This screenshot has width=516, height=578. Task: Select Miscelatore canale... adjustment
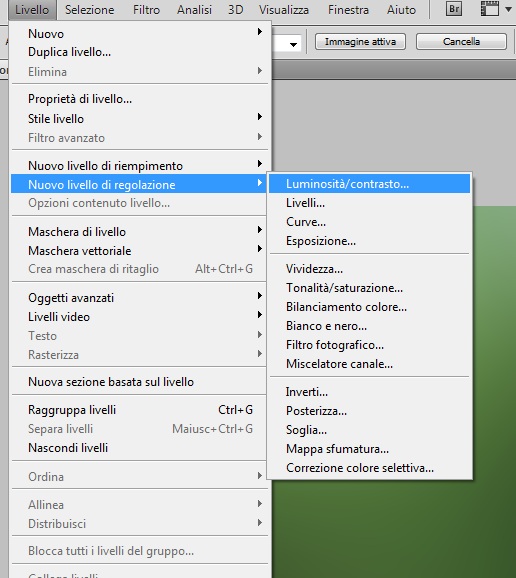[369, 364]
